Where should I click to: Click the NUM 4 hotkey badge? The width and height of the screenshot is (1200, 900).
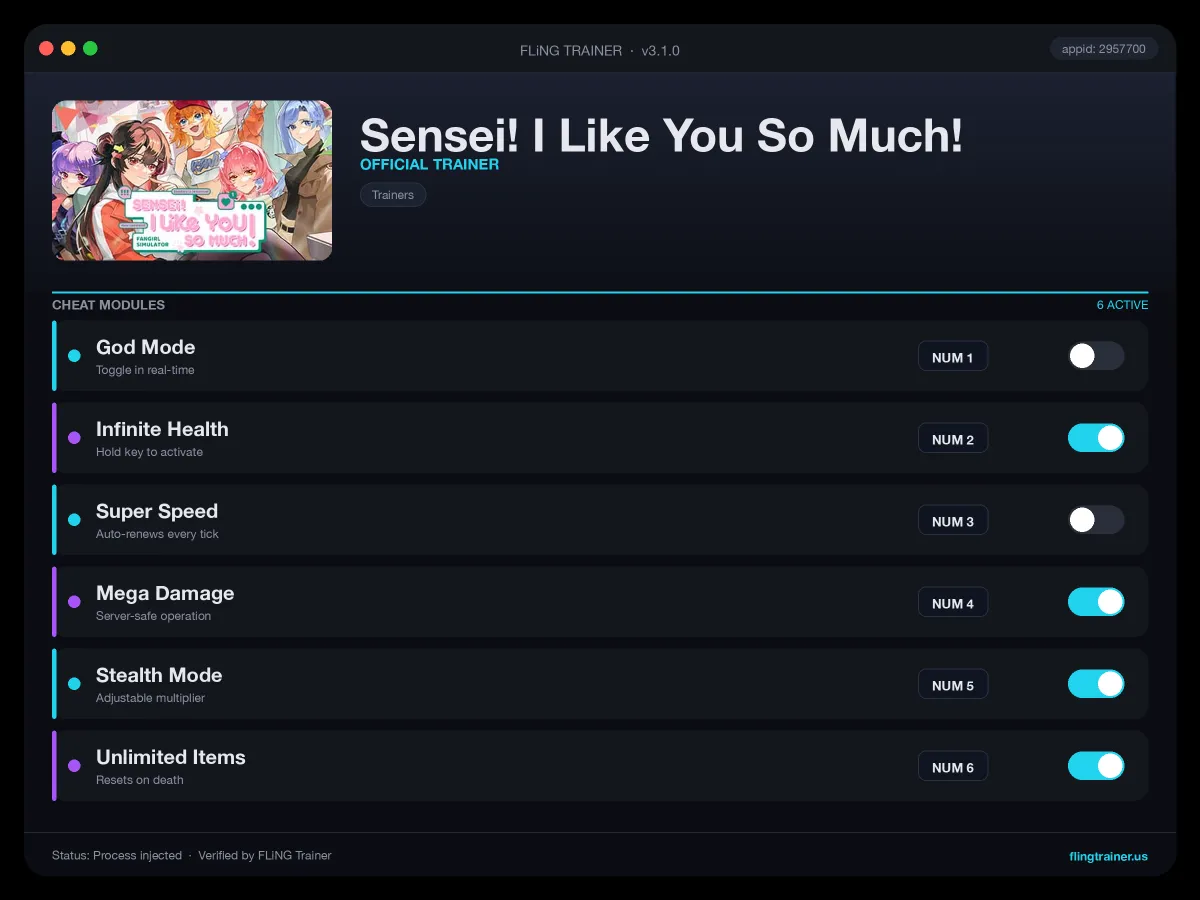953,603
